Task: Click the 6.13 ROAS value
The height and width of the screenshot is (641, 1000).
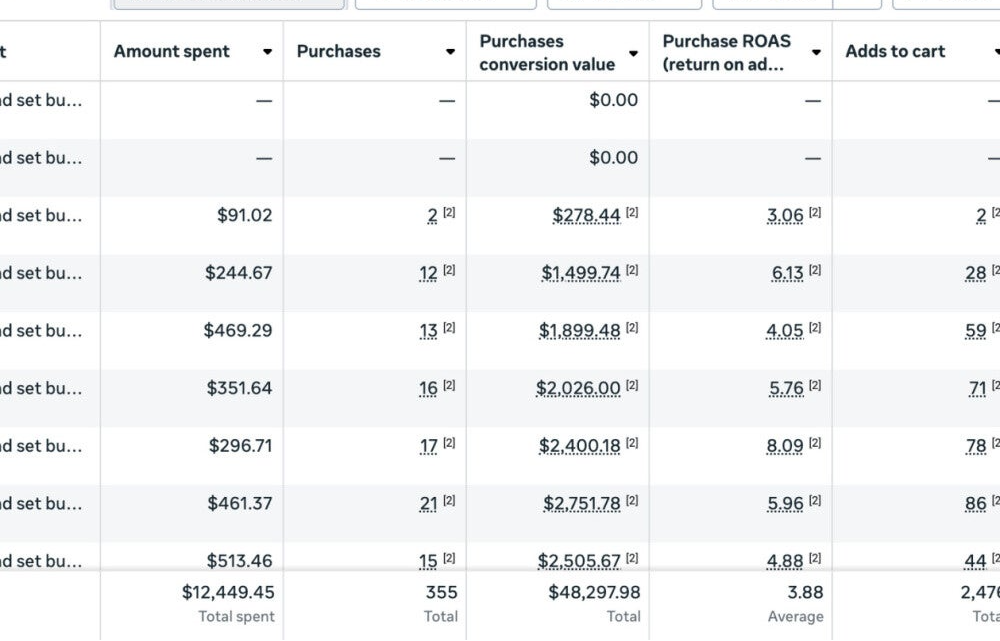Action: pos(787,273)
